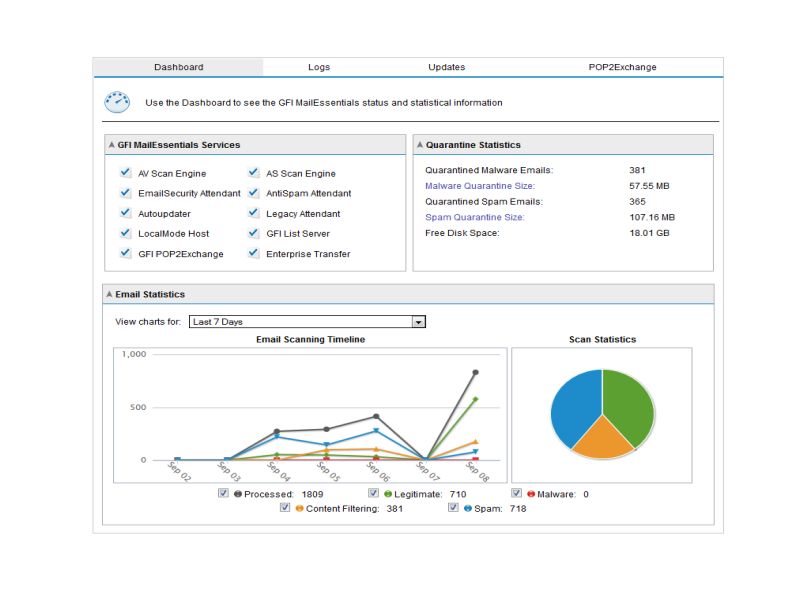Click the EmailSecurity Attendant status checkmark
Image resolution: width=800 pixels, height=600 pixels.
125,193
